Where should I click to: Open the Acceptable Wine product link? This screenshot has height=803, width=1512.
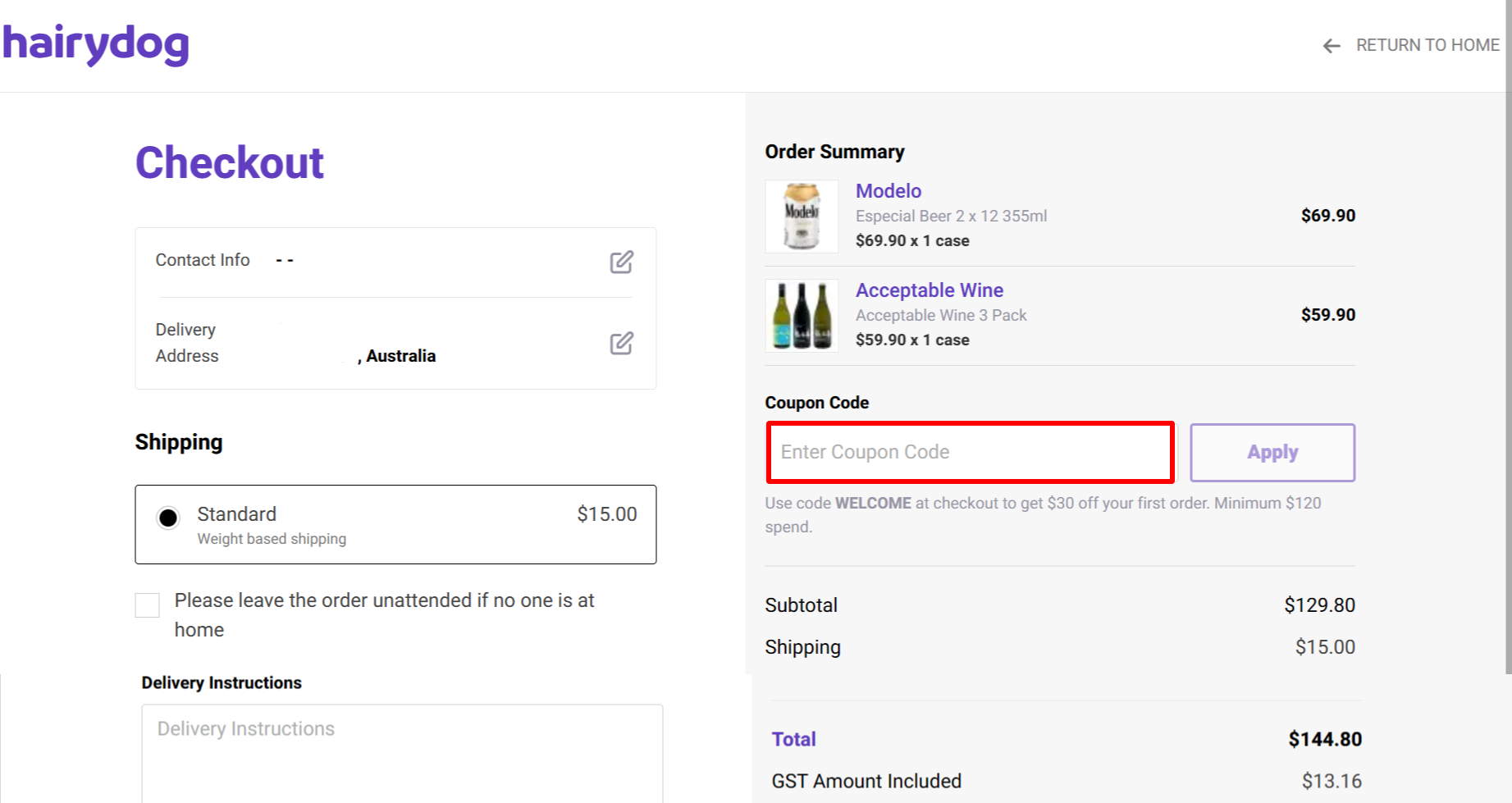click(x=929, y=290)
